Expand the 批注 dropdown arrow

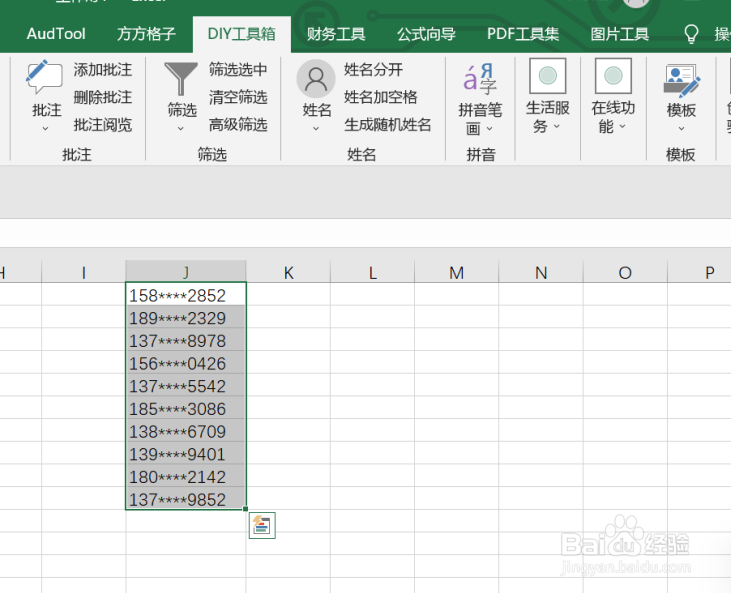(45, 129)
